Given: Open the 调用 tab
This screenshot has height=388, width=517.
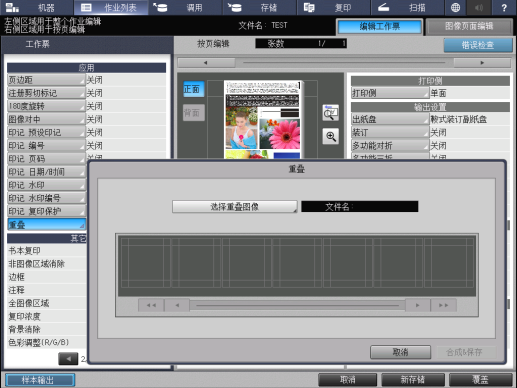Looking at the screenshot, I should pyautogui.click(x=185, y=7).
